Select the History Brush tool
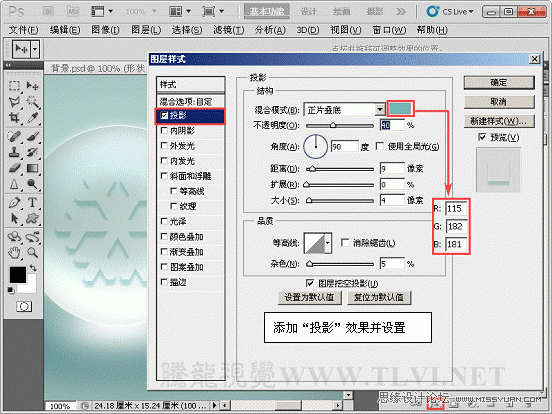This screenshot has height=414, width=552. point(32,152)
